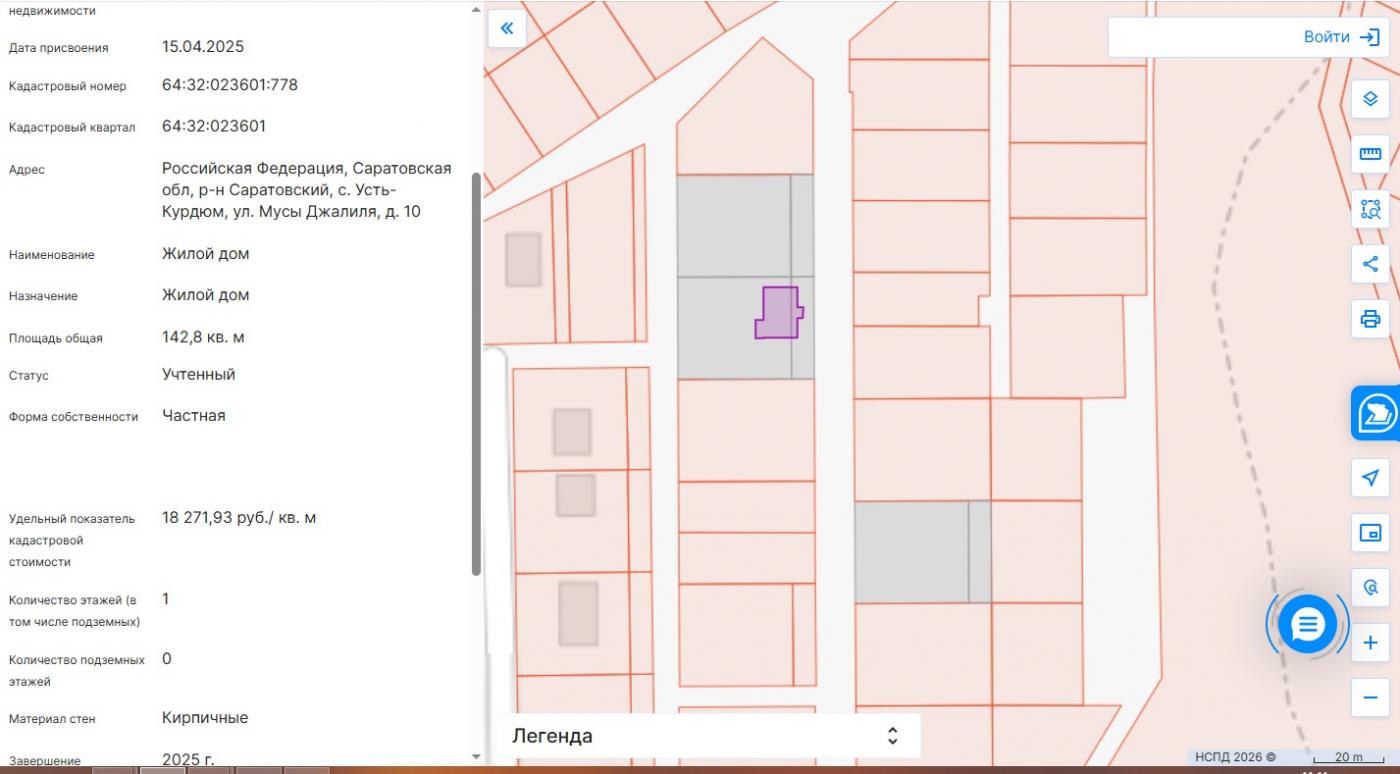This screenshot has width=1400, height=774.
Task: Expand the Легенда panel
Action: coord(892,736)
